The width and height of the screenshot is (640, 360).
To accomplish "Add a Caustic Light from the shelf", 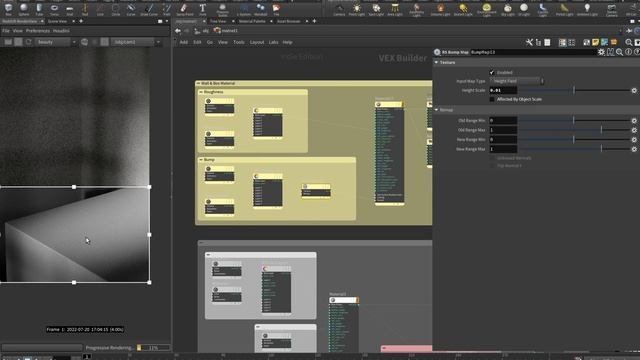I will pos(542,9).
